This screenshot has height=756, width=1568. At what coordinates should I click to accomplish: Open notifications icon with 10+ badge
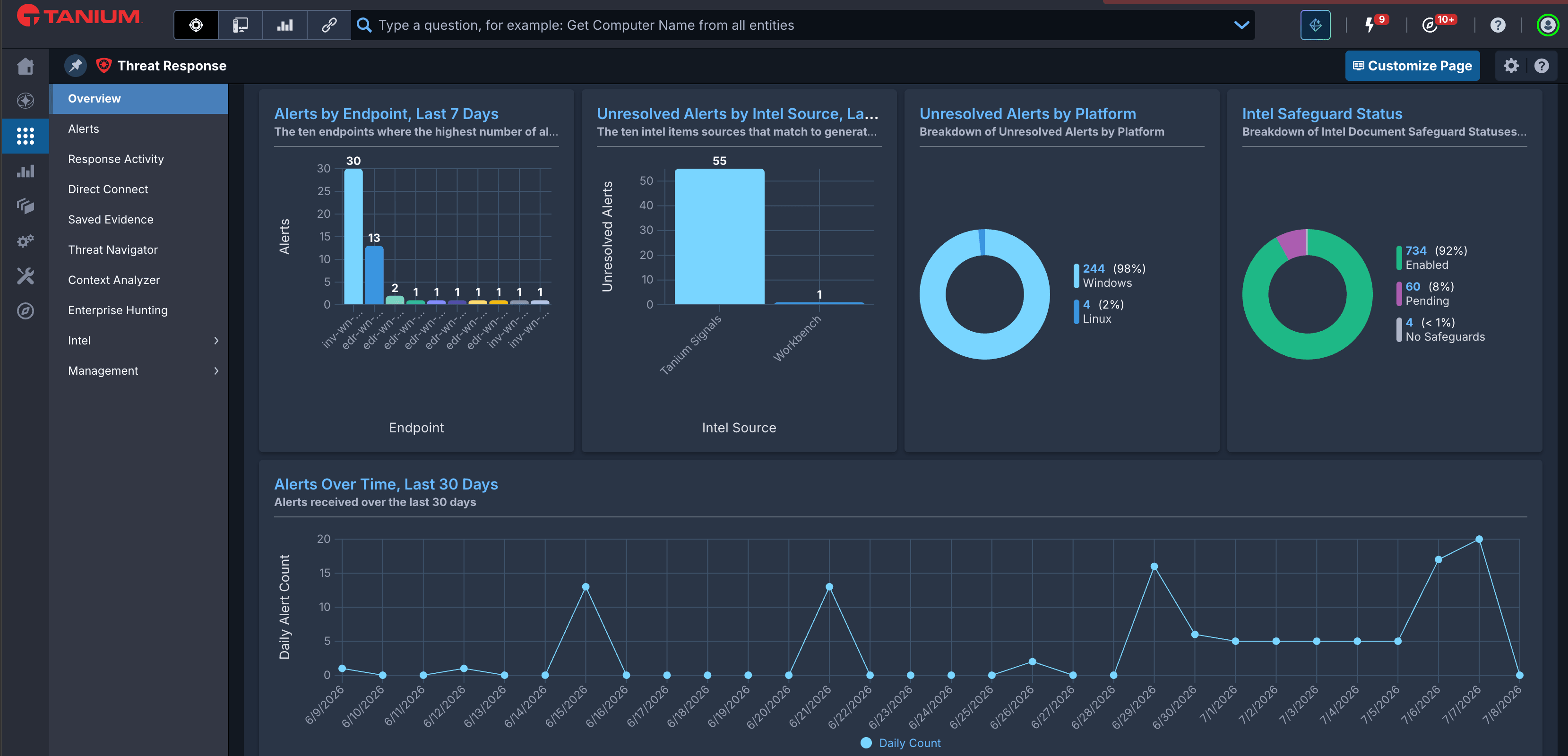pyautogui.click(x=1429, y=25)
